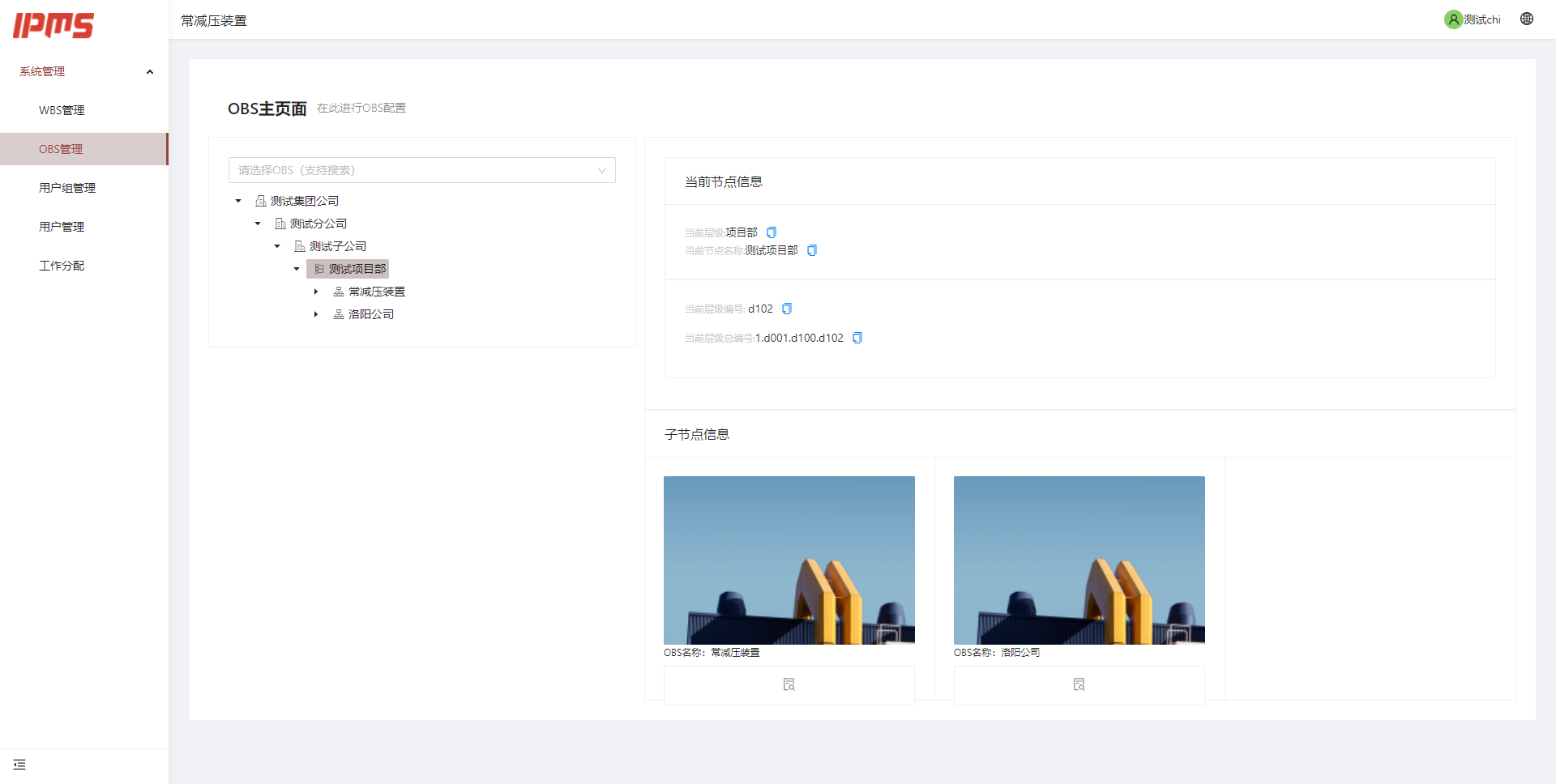Click the OBS主页面 title

[x=267, y=109]
